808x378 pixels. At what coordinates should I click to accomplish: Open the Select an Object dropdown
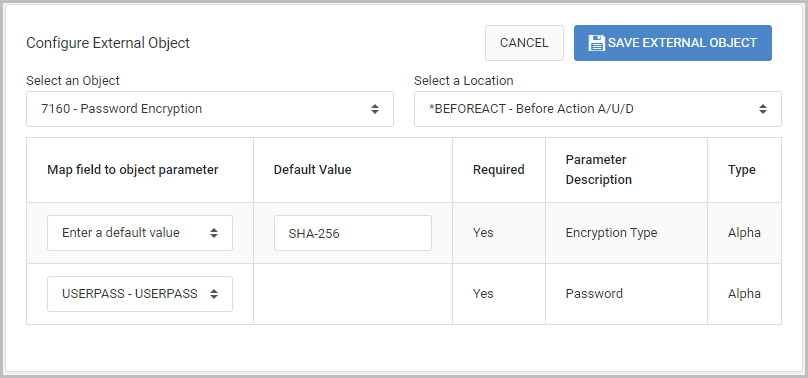(x=210, y=109)
